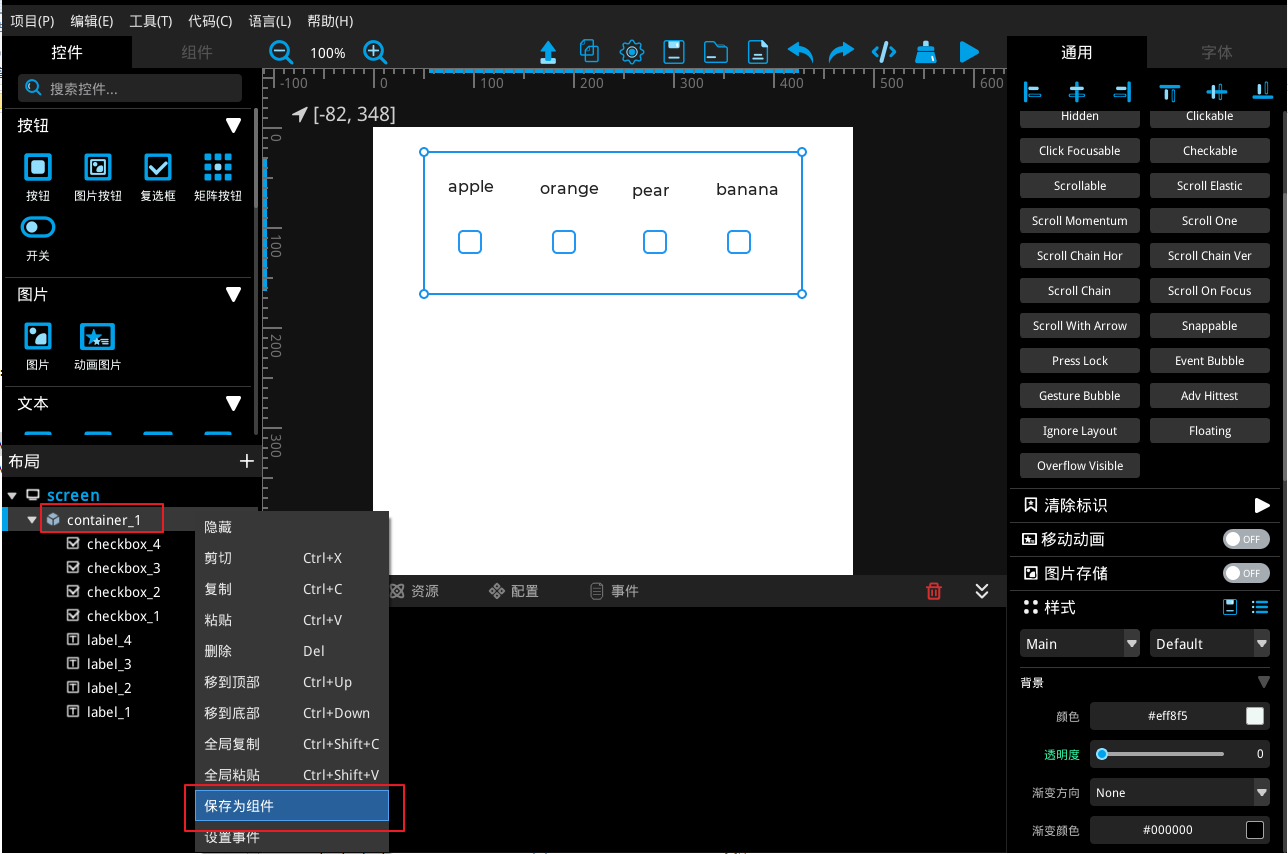Image resolution: width=1288 pixels, height=854 pixels.
Task: Open project settings gear icon
Action: click(x=631, y=52)
